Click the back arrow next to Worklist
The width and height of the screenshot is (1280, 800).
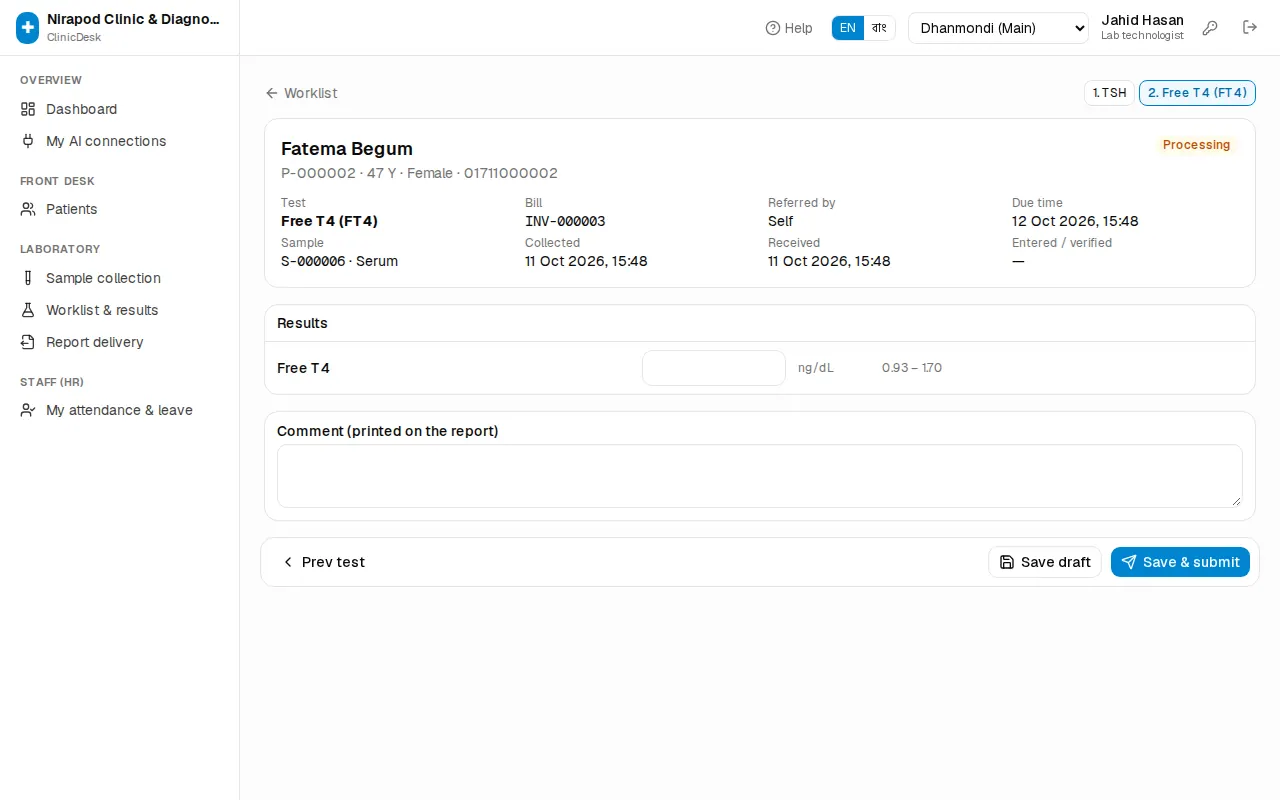272,93
